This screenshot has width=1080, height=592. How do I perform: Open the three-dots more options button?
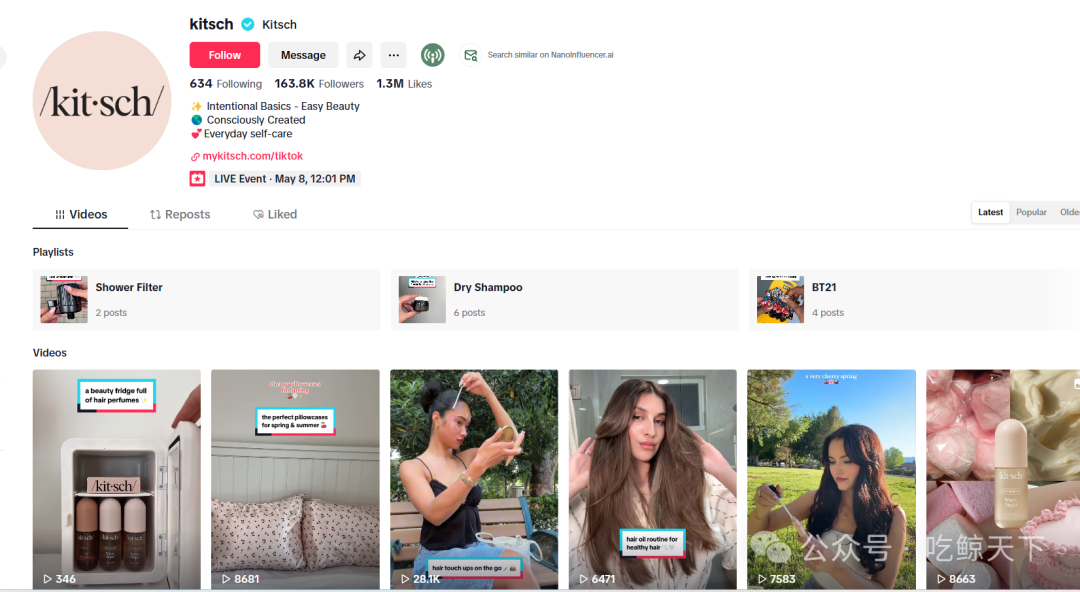point(393,55)
